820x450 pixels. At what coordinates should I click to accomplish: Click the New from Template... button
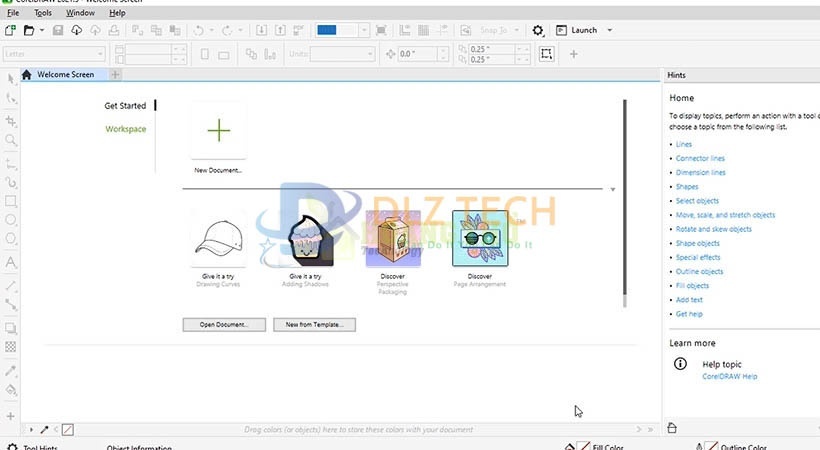314,324
